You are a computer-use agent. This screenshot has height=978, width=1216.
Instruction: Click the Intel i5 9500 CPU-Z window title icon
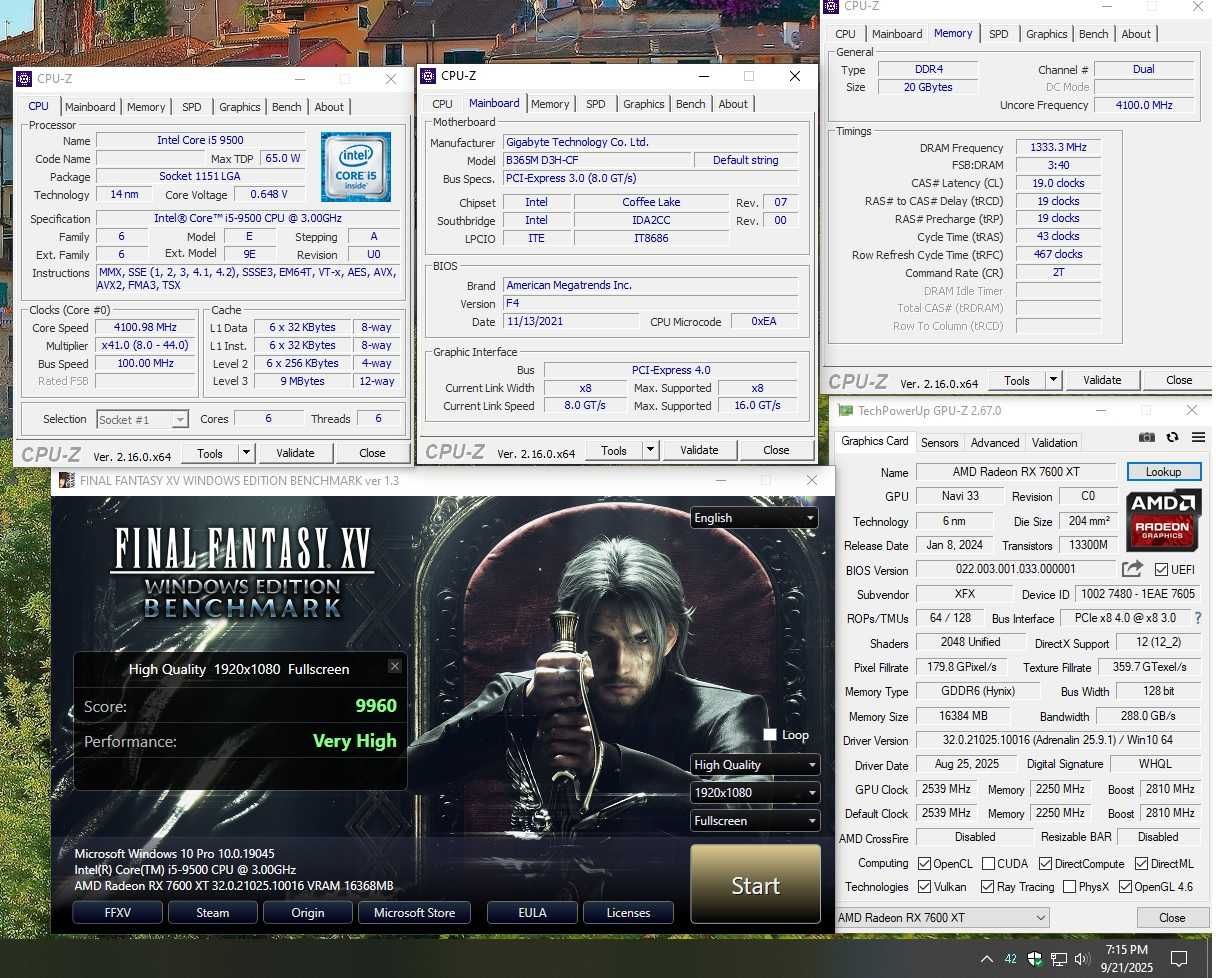[x=24, y=79]
